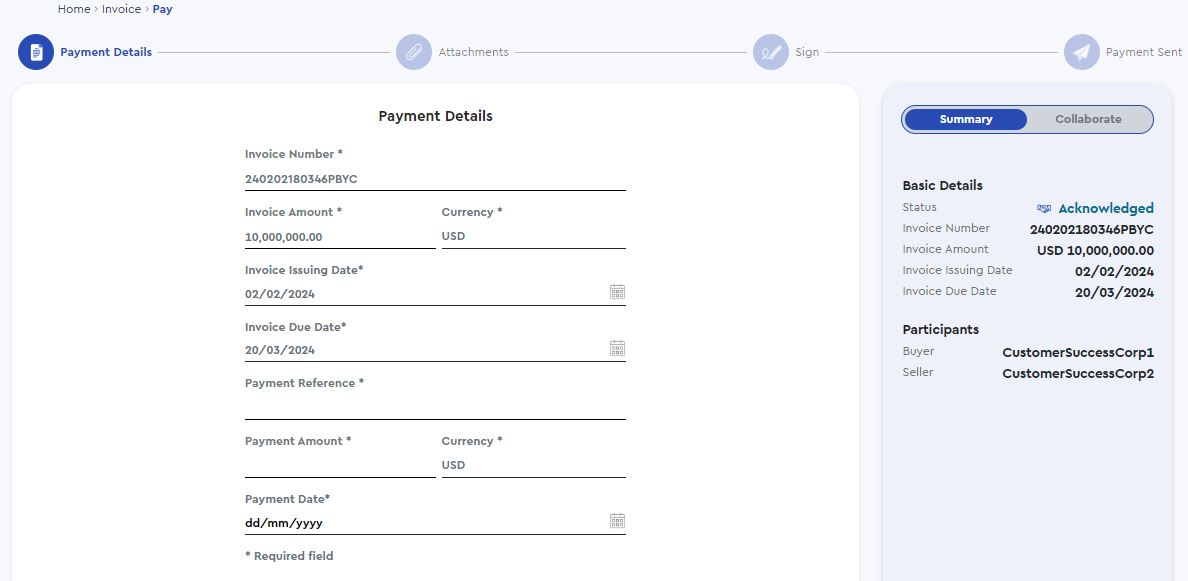Viewport: 1188px width, 581px height.
Task: Switch to the Collaborate toggle option
Action: point(1088,120)
